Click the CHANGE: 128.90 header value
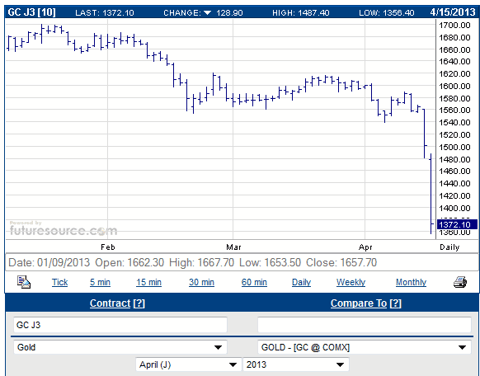This screenshot has height=376, width=480. tap(203, 13)
